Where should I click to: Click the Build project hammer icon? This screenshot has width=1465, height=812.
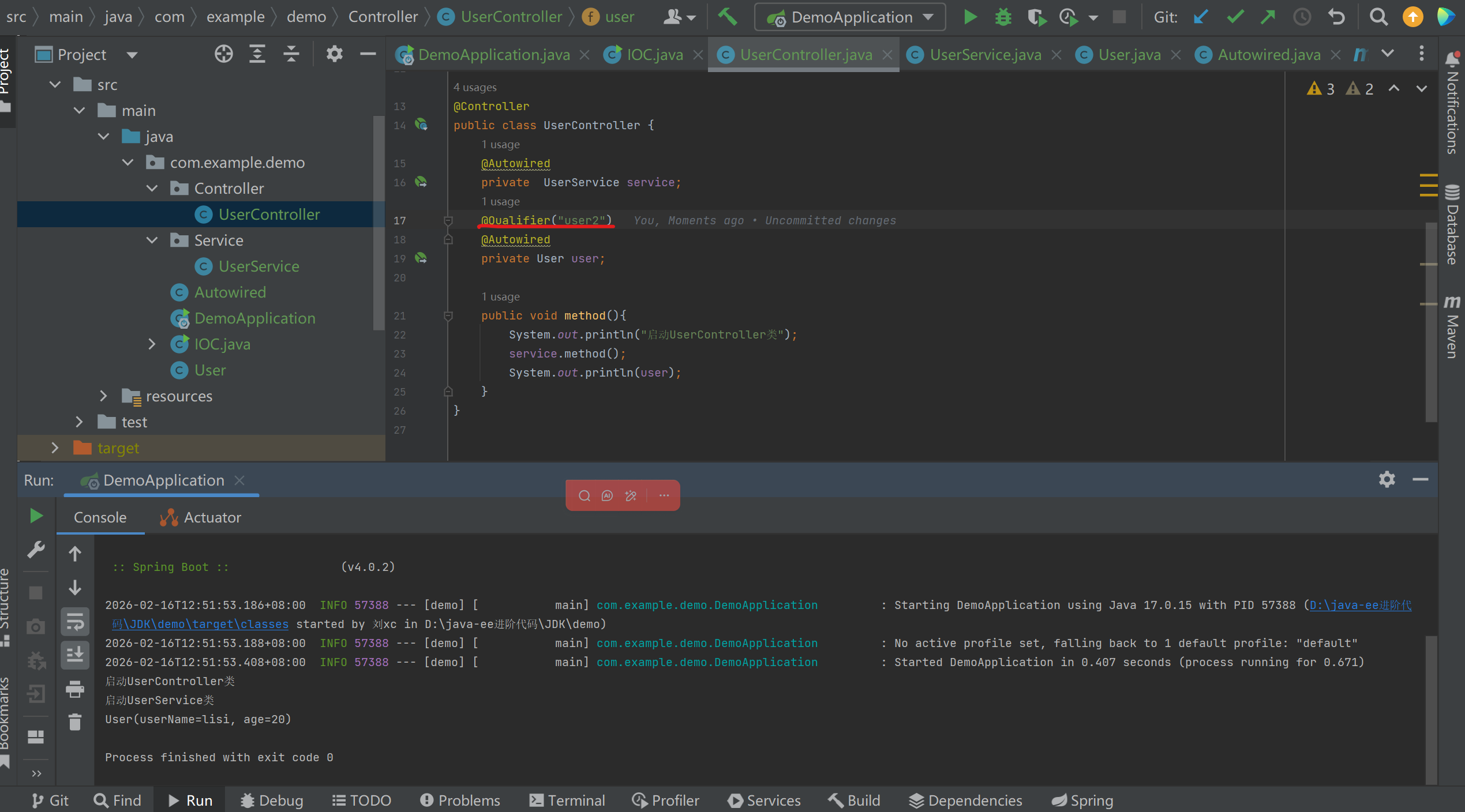point(728,17)
